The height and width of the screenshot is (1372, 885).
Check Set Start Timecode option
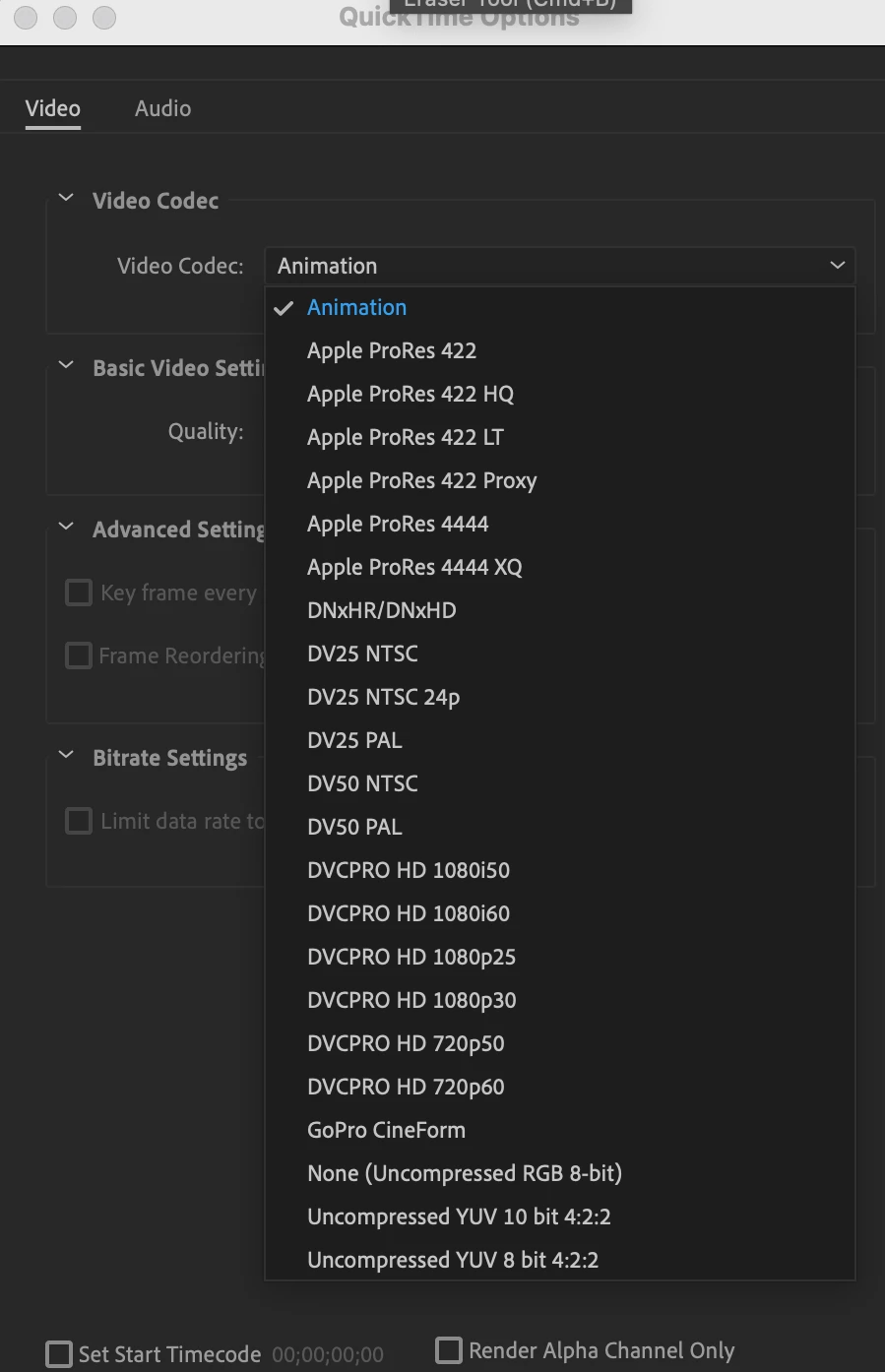(x=59, y=1354)
